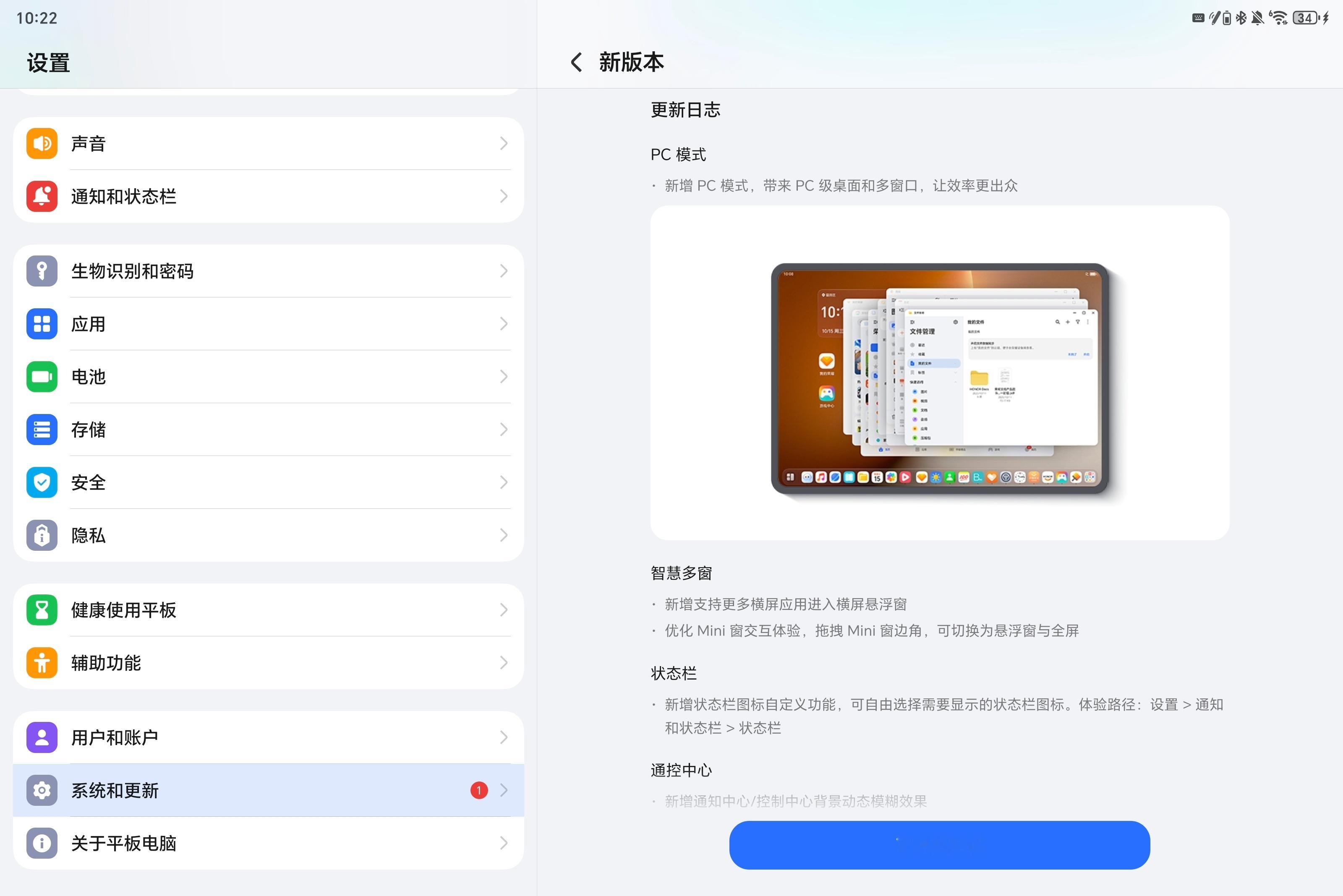
Task: Select the orange 辅助功能 accessibility icon
Action: 41,663
